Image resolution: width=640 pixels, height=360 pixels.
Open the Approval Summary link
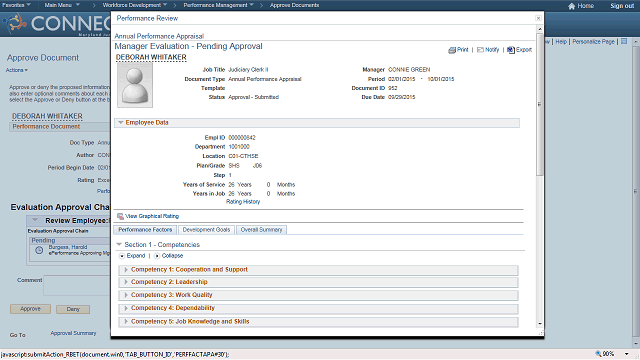point(73,333)
